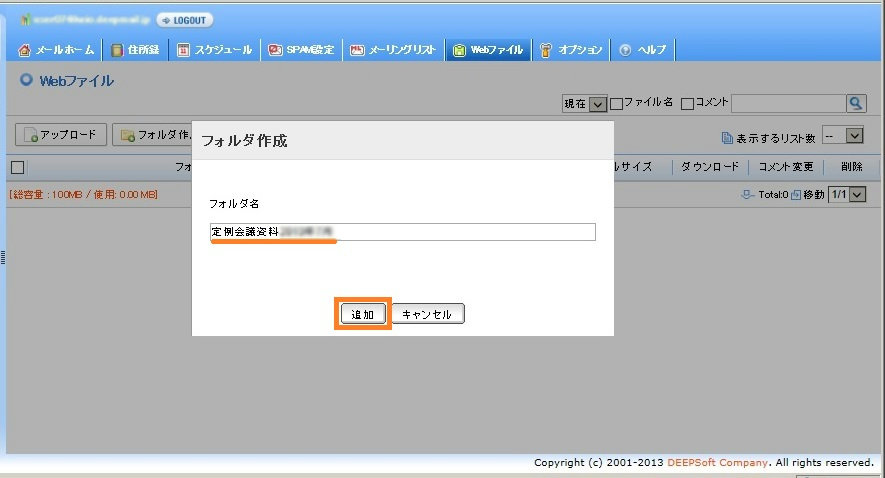
Task: Open the ヘルプ tab
Action: point(643,49)
